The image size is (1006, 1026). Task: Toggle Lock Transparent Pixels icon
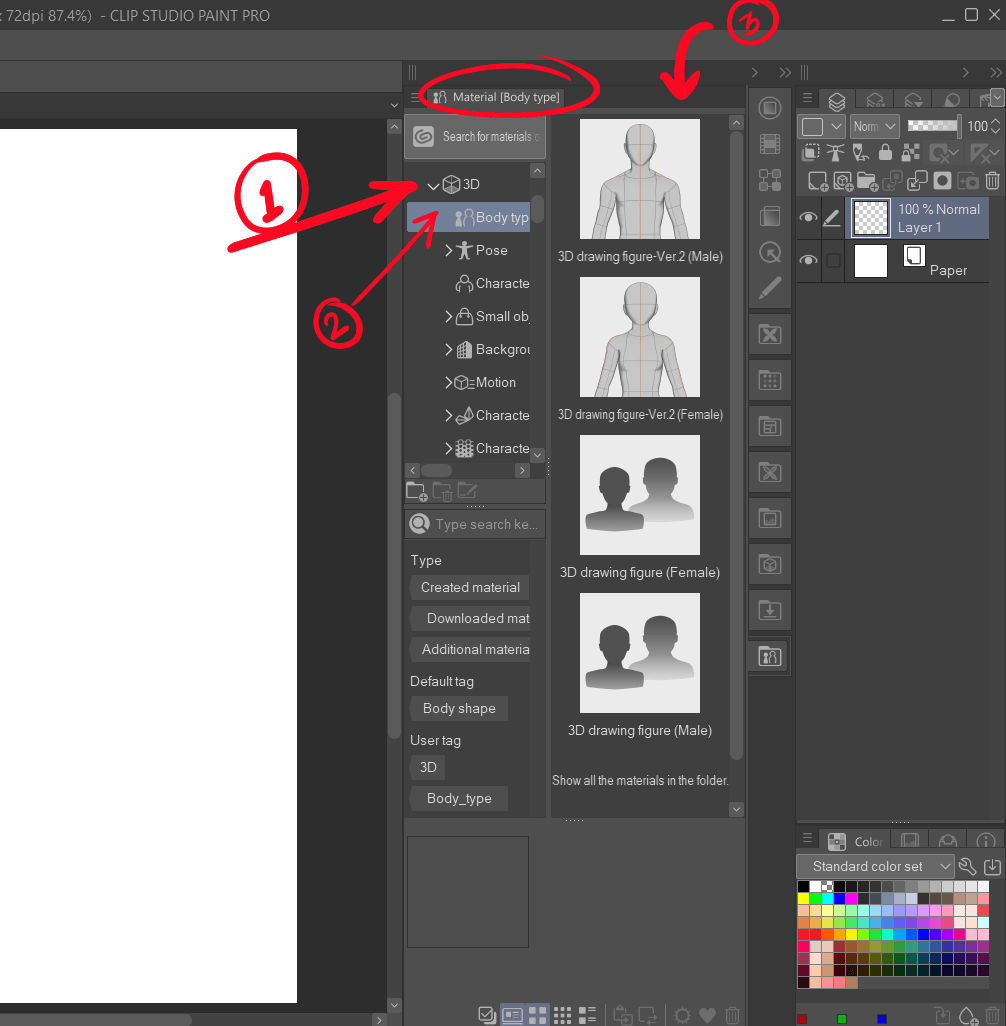point(910,153)
